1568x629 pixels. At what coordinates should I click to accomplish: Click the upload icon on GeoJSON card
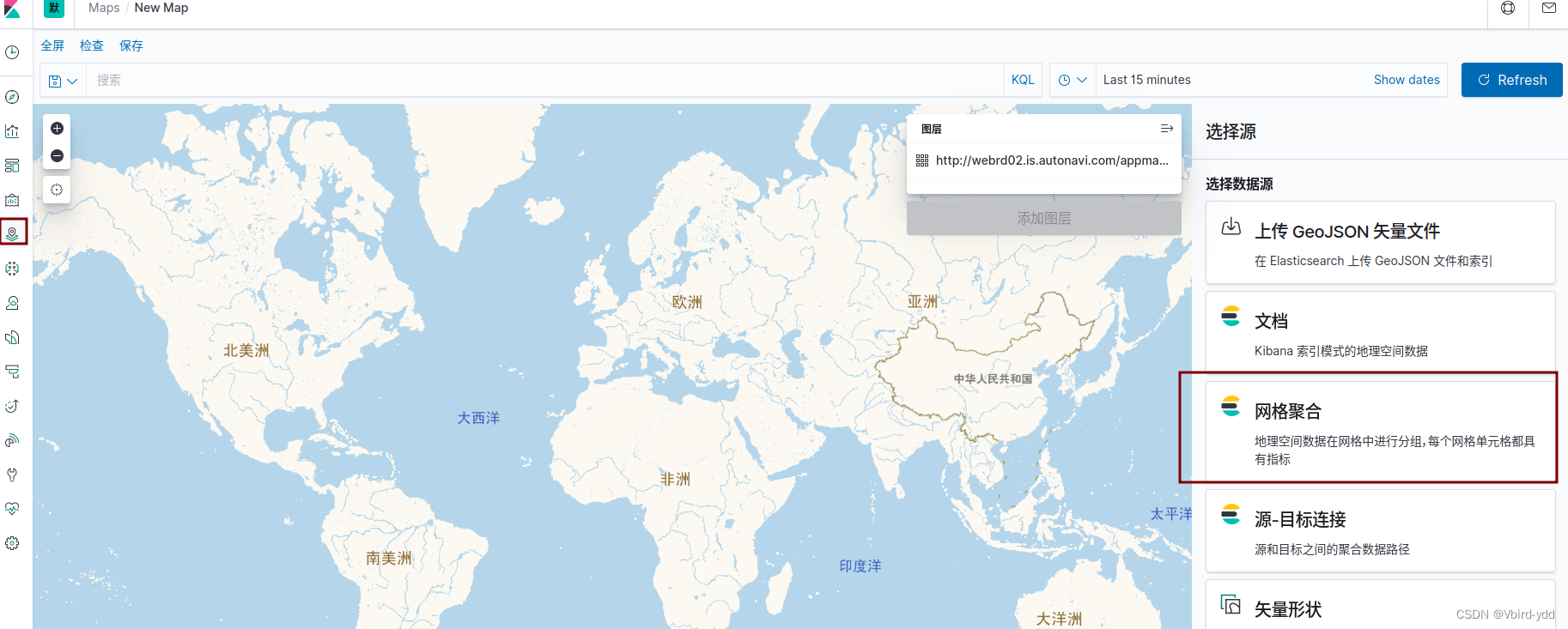point(1231,227)
